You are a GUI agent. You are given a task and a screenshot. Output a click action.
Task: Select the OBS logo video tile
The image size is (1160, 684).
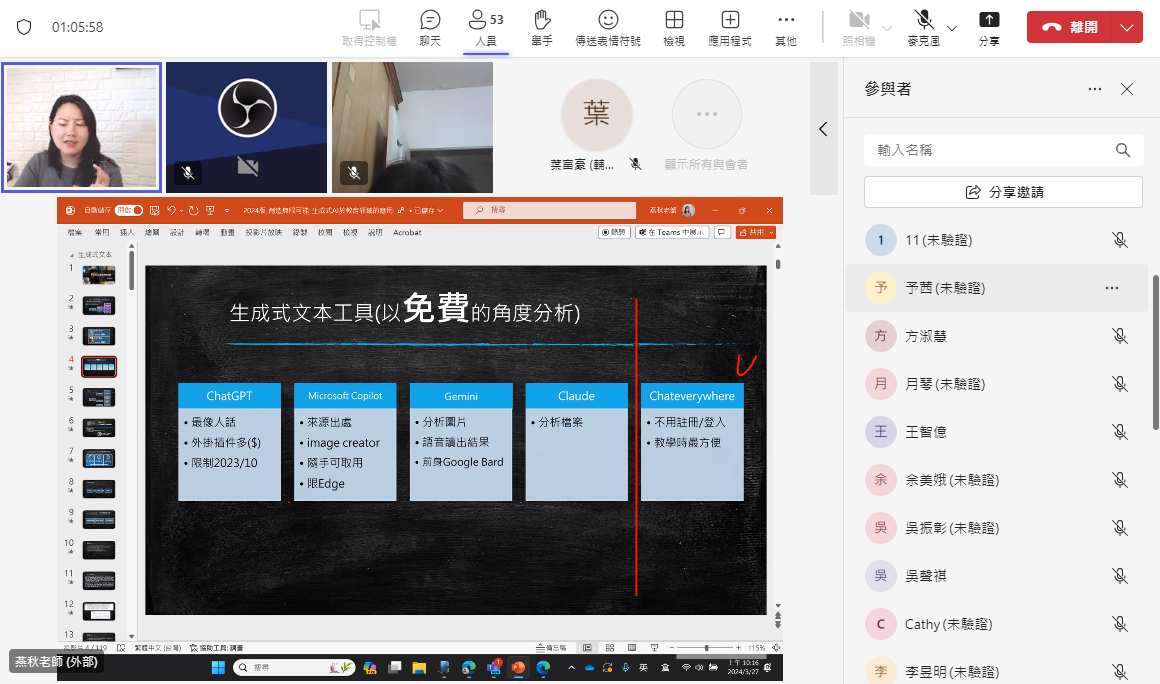246,127
